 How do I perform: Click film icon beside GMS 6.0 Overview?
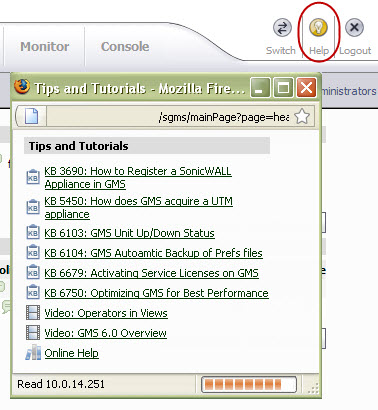[x=33, y=333]
